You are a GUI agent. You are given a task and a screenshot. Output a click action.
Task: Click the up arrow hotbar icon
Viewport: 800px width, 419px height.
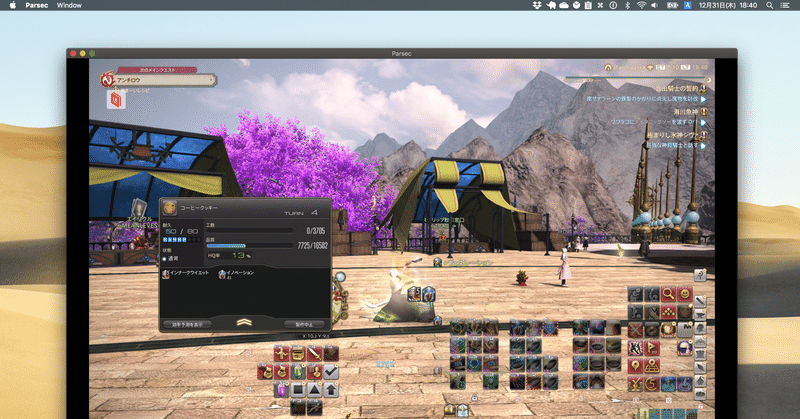click(331, 390)
